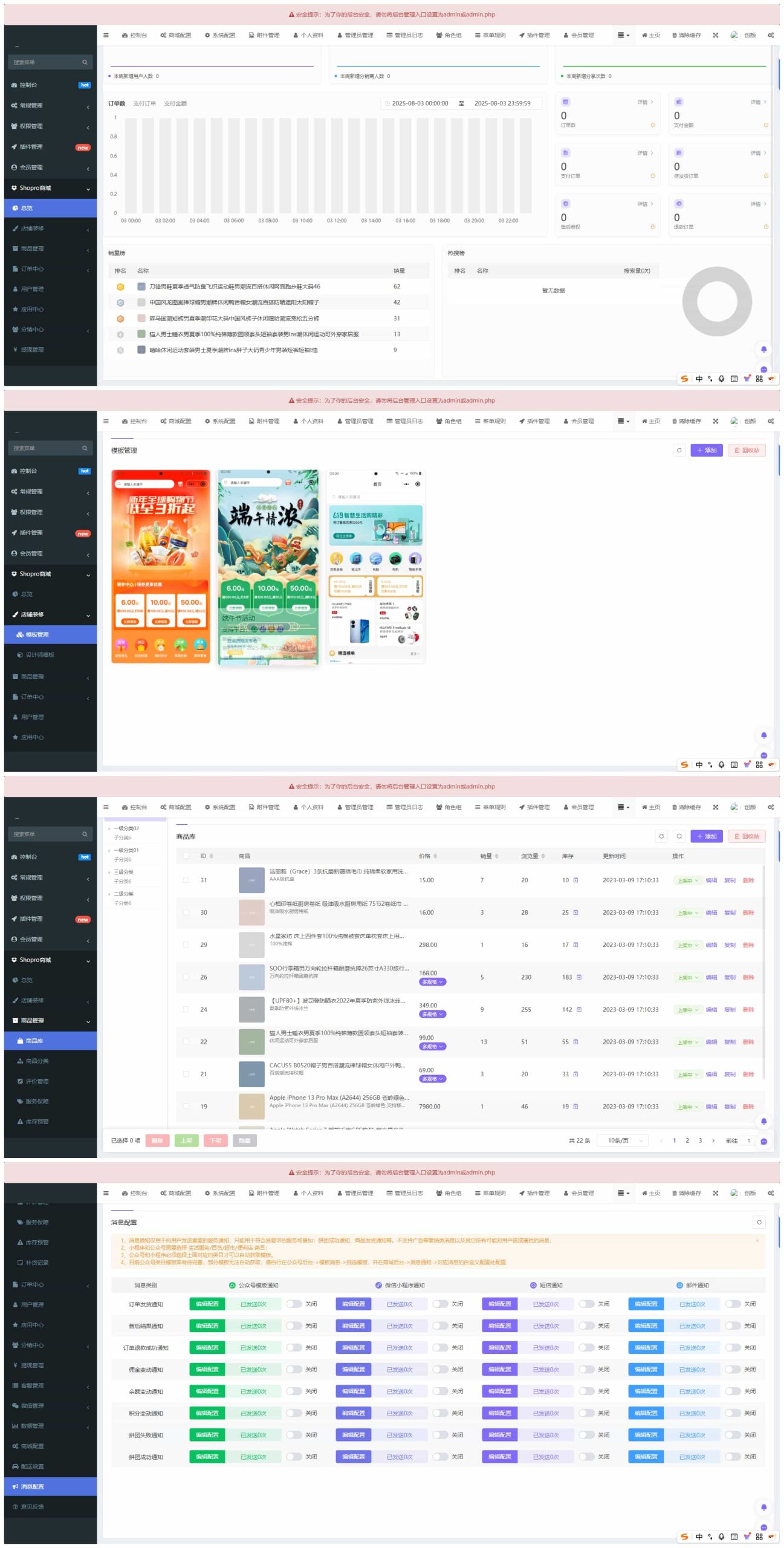The image size is (784, 1548).
Task: Tick the checkbox for product ID 31
Action: coord(186,880)
